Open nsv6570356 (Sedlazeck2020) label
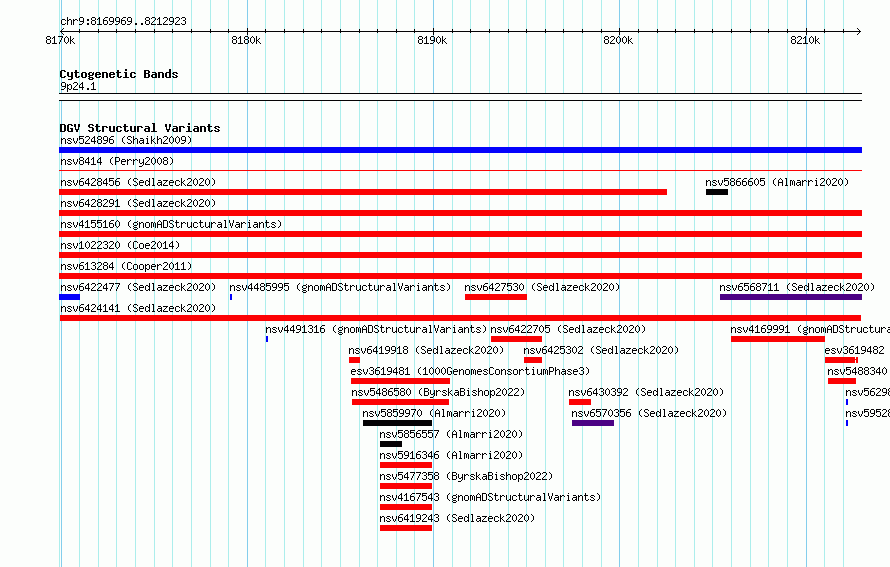The height and width of the screenshot is (567, 890). click(649, 413)
